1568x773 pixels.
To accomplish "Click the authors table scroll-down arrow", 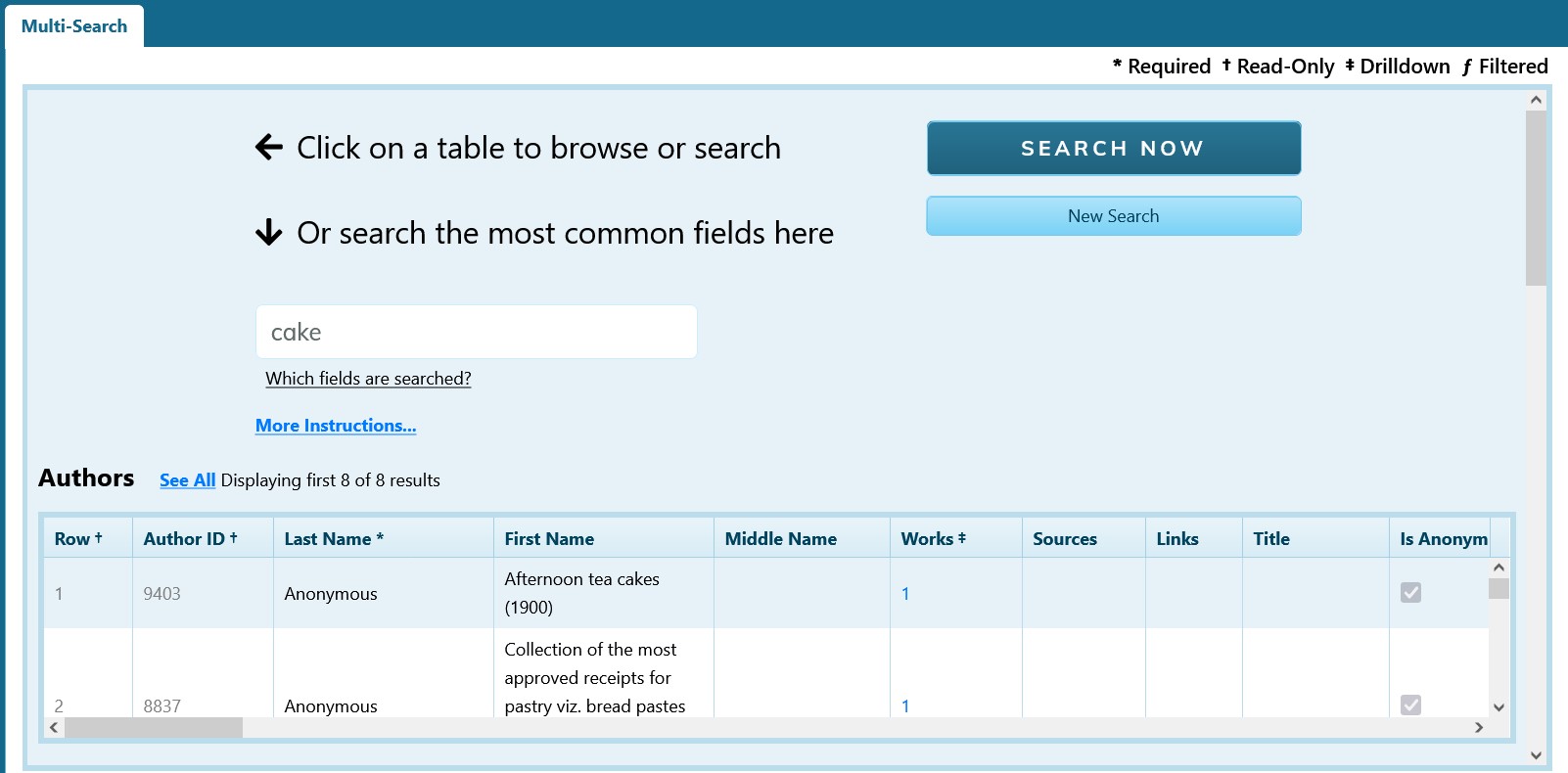I will click(x=1499, y=707).
